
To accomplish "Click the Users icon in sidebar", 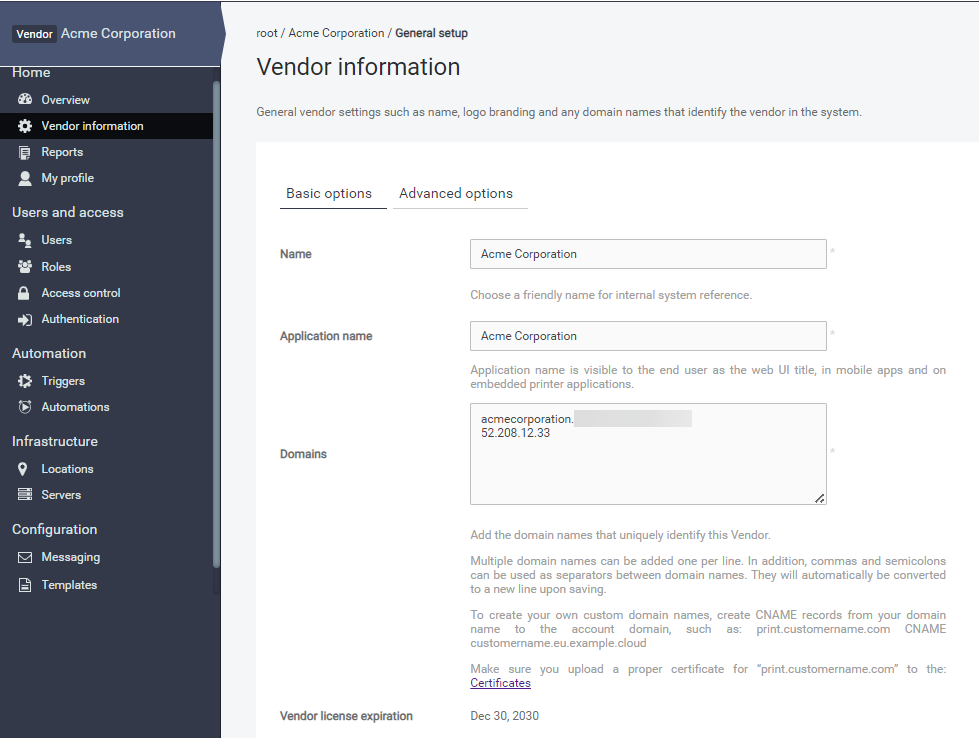I will click(x=25, y=240).
